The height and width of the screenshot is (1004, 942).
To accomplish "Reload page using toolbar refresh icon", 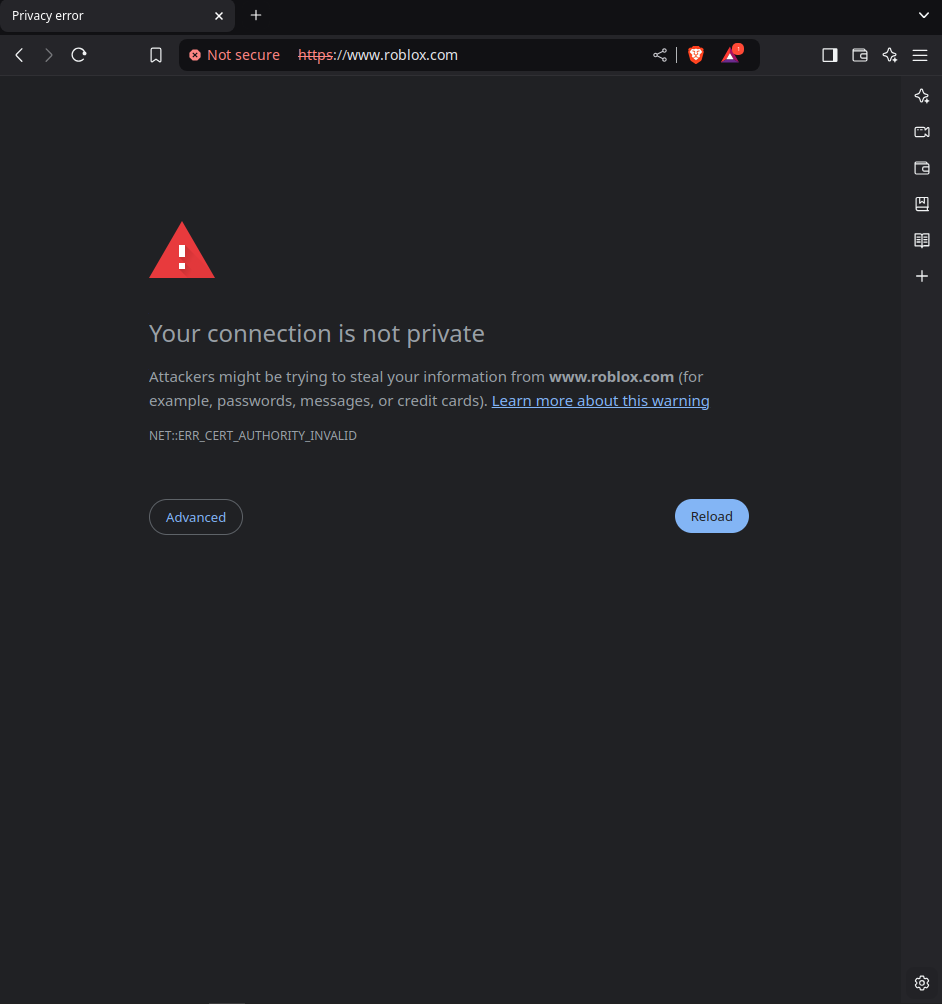I will (x=79, y=55).
